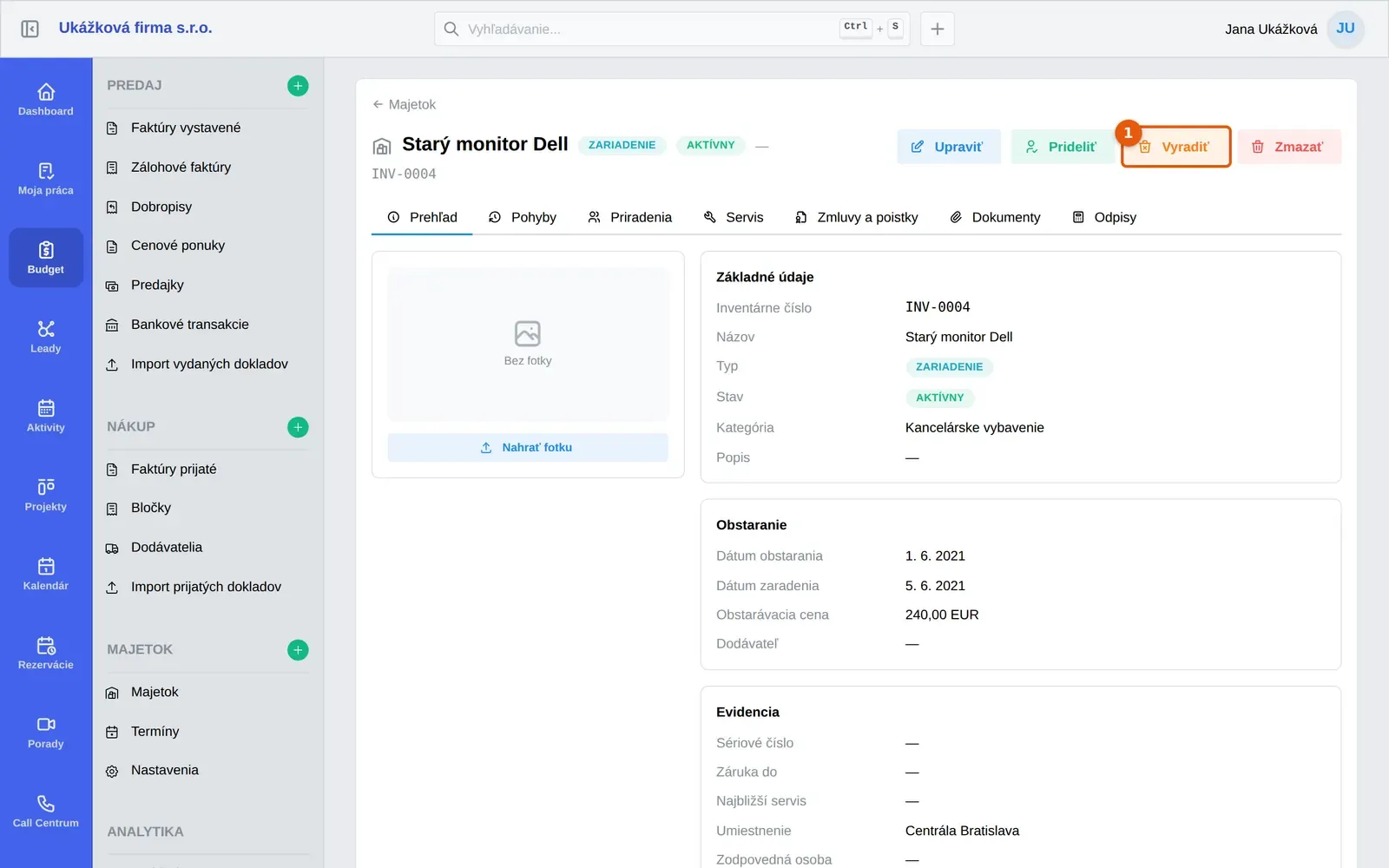Click Ukážková firma s.r.o. company name

pyautogui.click(x=135, y=28)
